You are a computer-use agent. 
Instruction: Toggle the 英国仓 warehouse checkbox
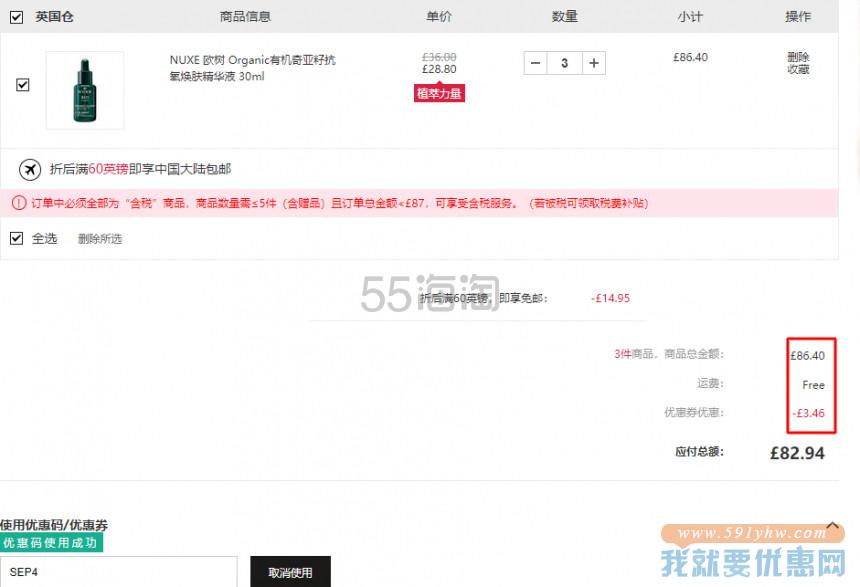click(x=16, y=17)
